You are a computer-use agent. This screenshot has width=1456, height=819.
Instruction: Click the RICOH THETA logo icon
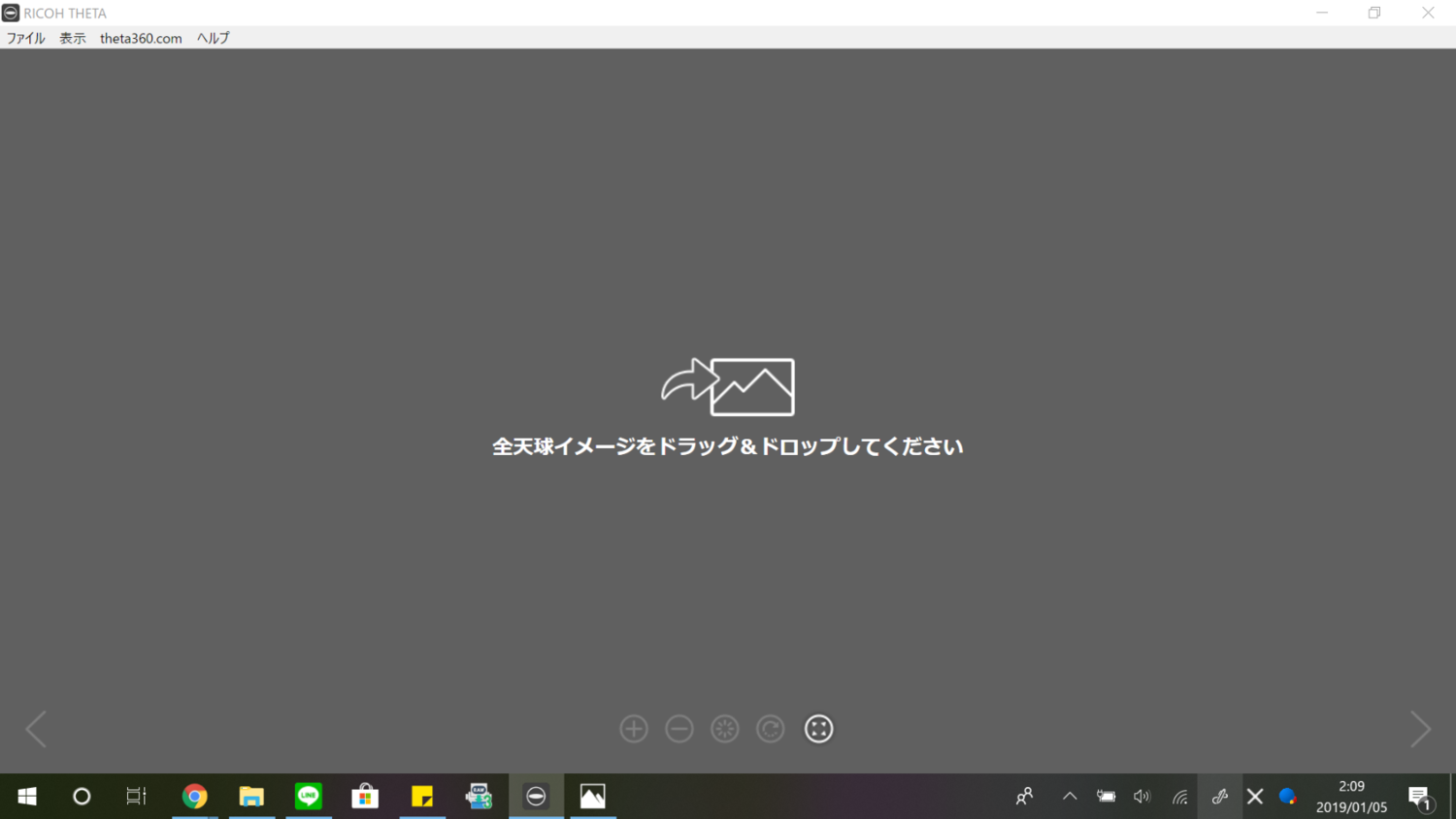click(10, 13)
